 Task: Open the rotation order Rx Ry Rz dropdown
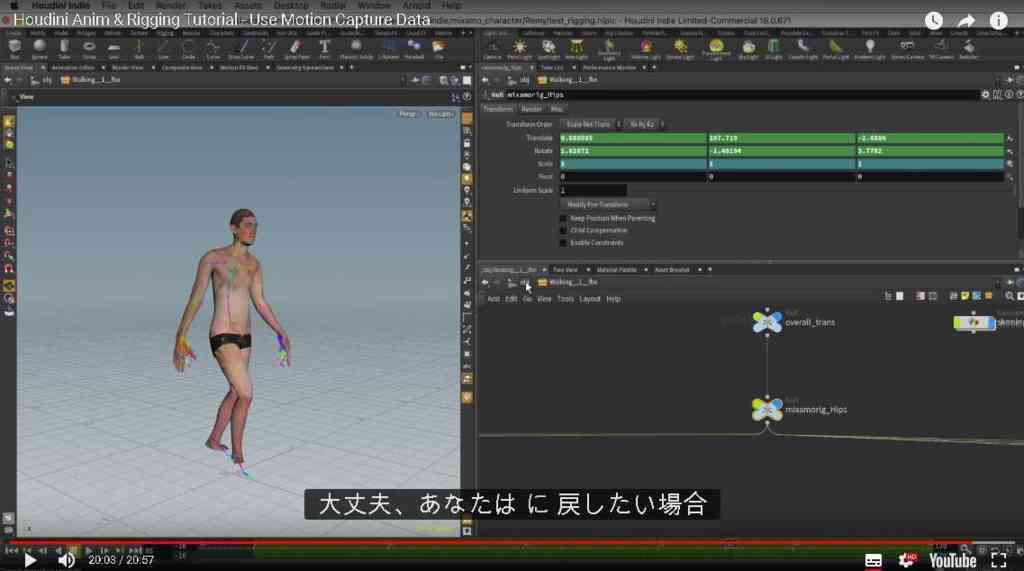click(643, 124)
